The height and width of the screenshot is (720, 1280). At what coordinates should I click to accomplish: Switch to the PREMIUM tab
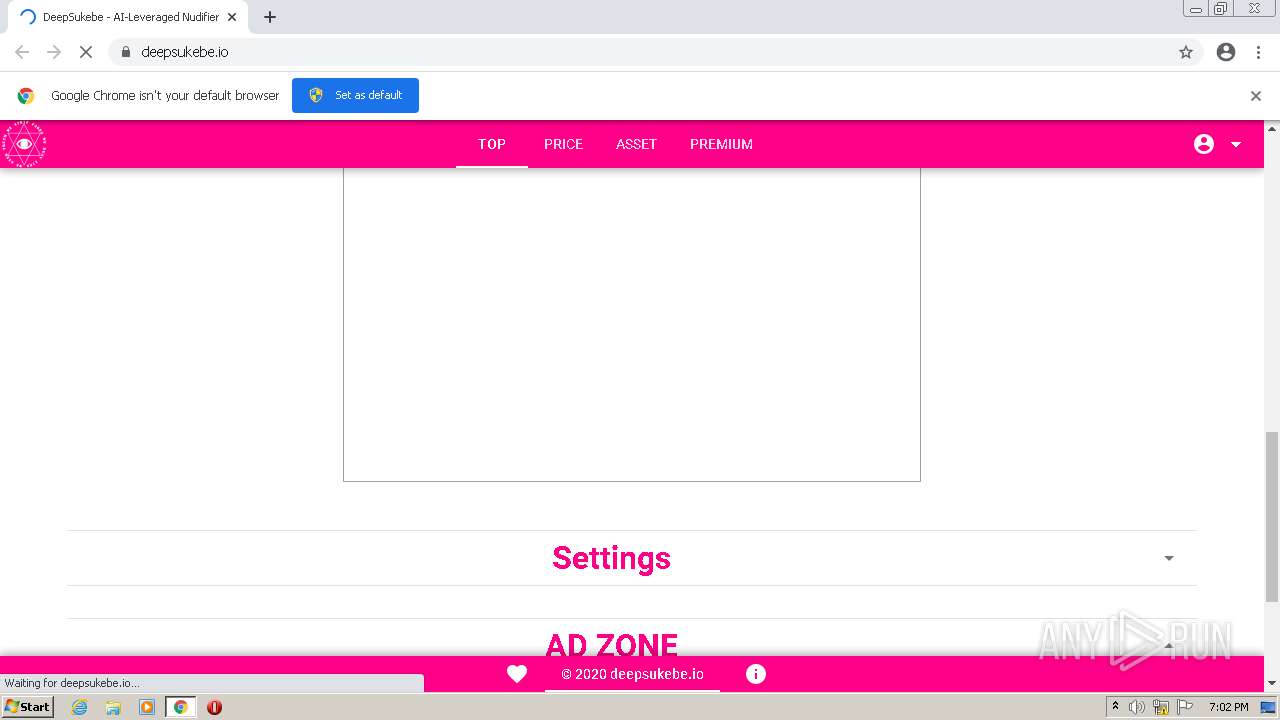[721, 144]
